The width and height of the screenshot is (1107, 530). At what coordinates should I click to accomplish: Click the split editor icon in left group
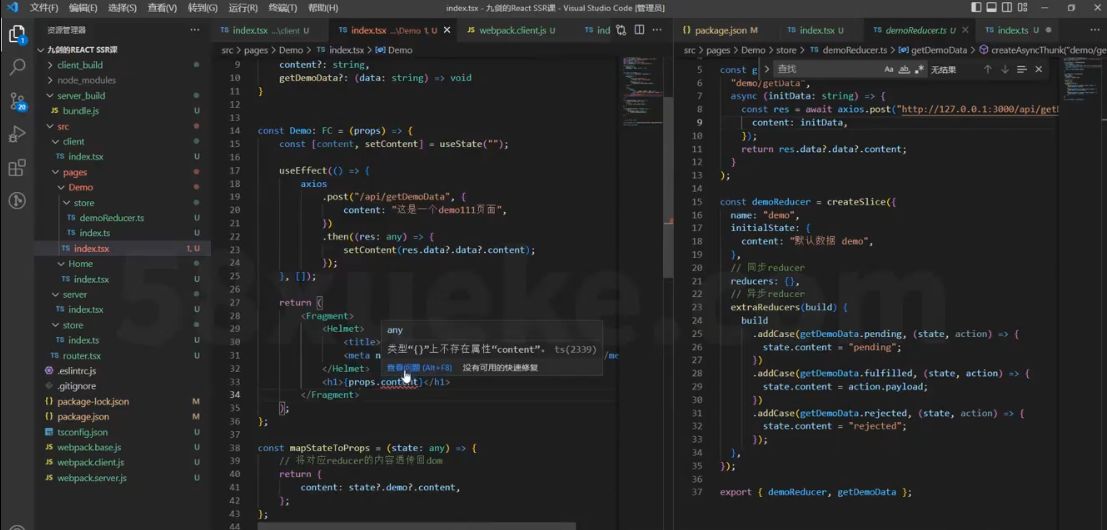pyautogui.click(x=639, y=30)
